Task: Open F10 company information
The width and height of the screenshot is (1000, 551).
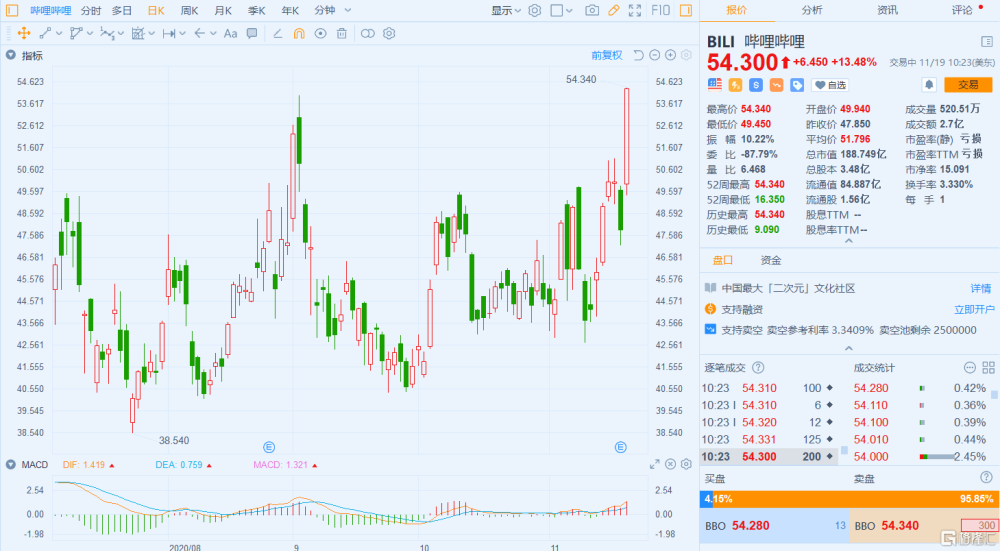Action: coord(661,10)
